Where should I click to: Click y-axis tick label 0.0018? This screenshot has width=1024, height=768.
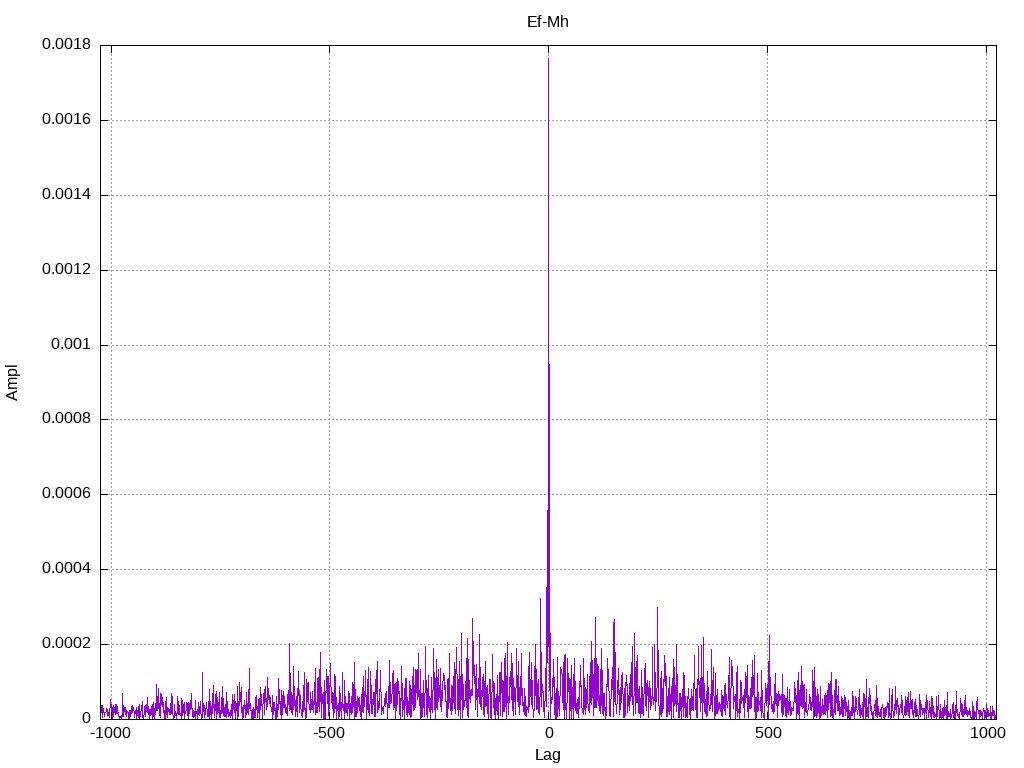[x=67, y=44]
